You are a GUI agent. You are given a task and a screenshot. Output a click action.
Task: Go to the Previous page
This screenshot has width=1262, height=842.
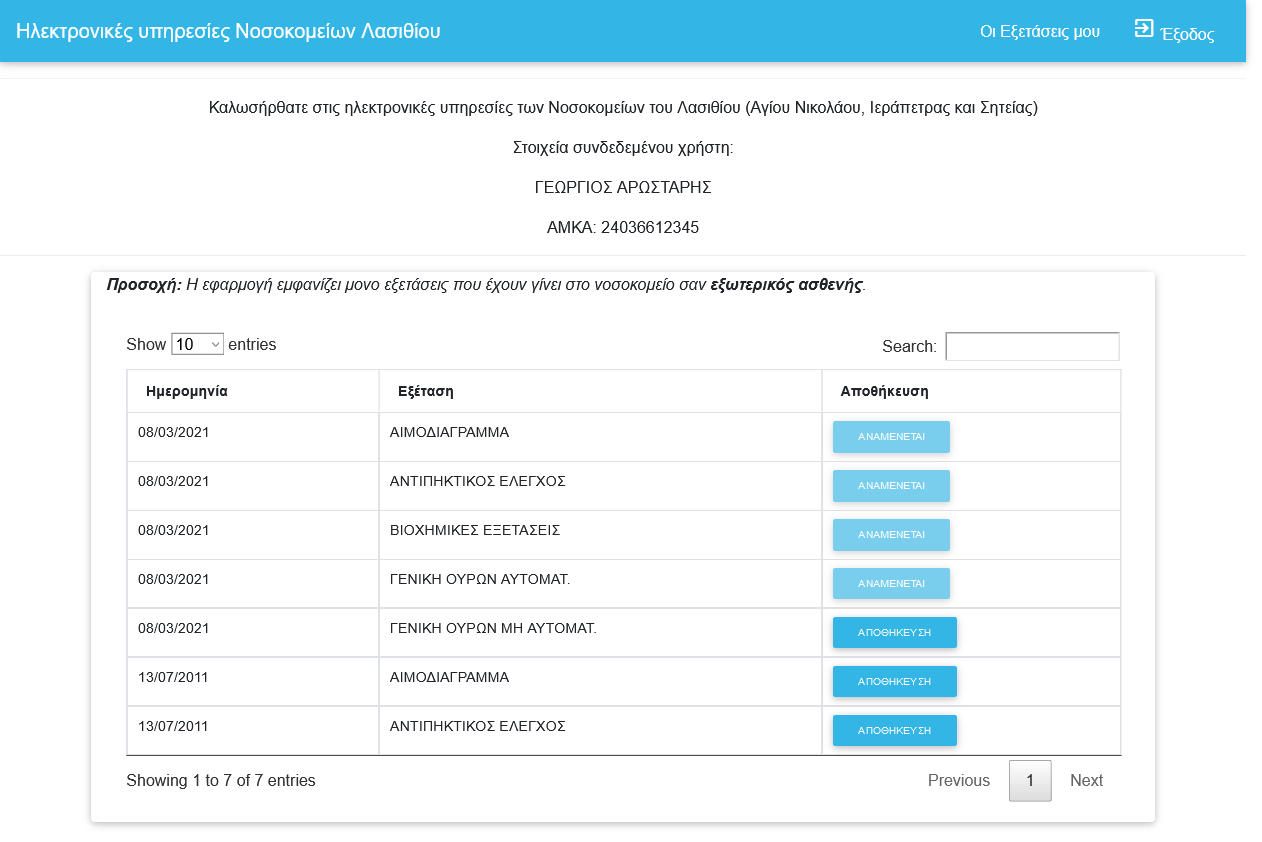coord(958,781)
